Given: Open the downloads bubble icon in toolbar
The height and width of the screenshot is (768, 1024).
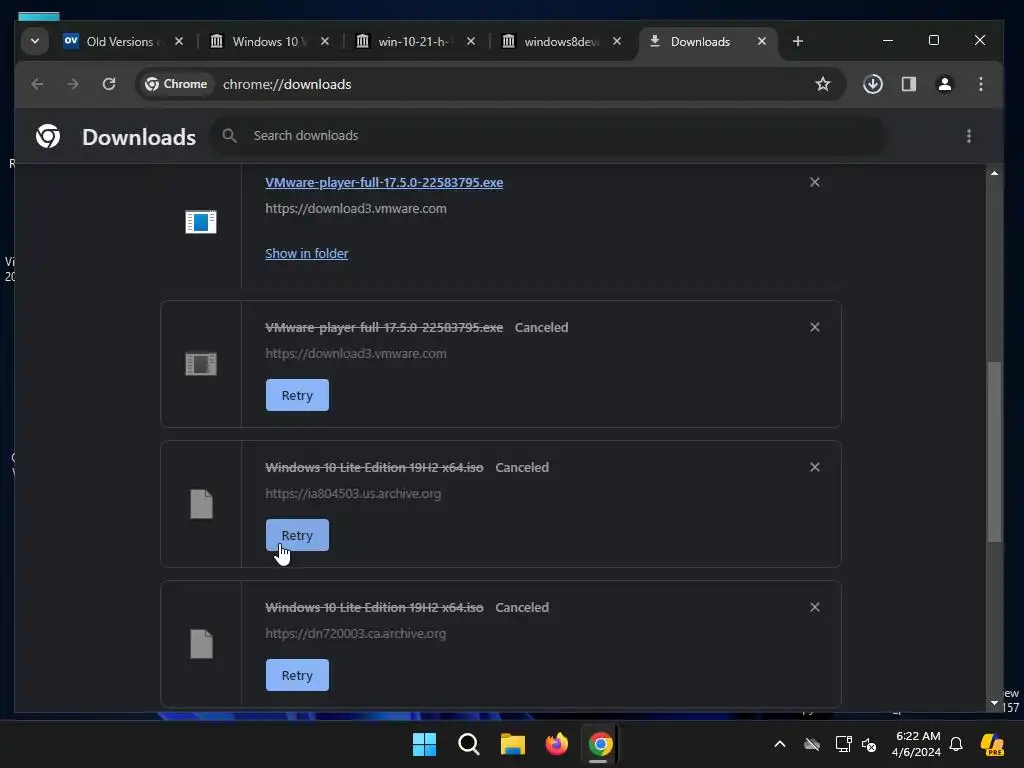Looking at the screenshot, I should pos(873,84).
